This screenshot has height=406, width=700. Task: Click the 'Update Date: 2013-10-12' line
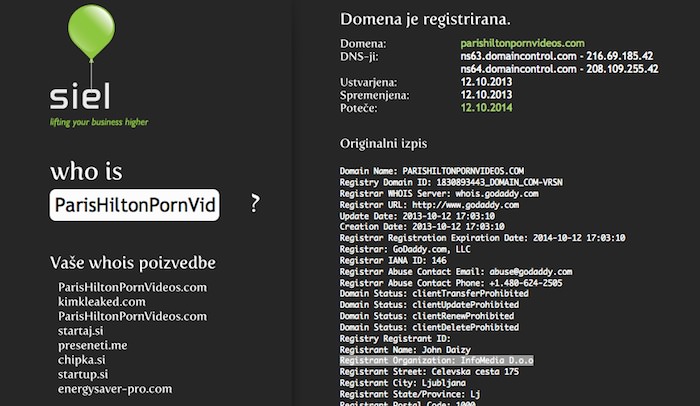pos(417,216)
